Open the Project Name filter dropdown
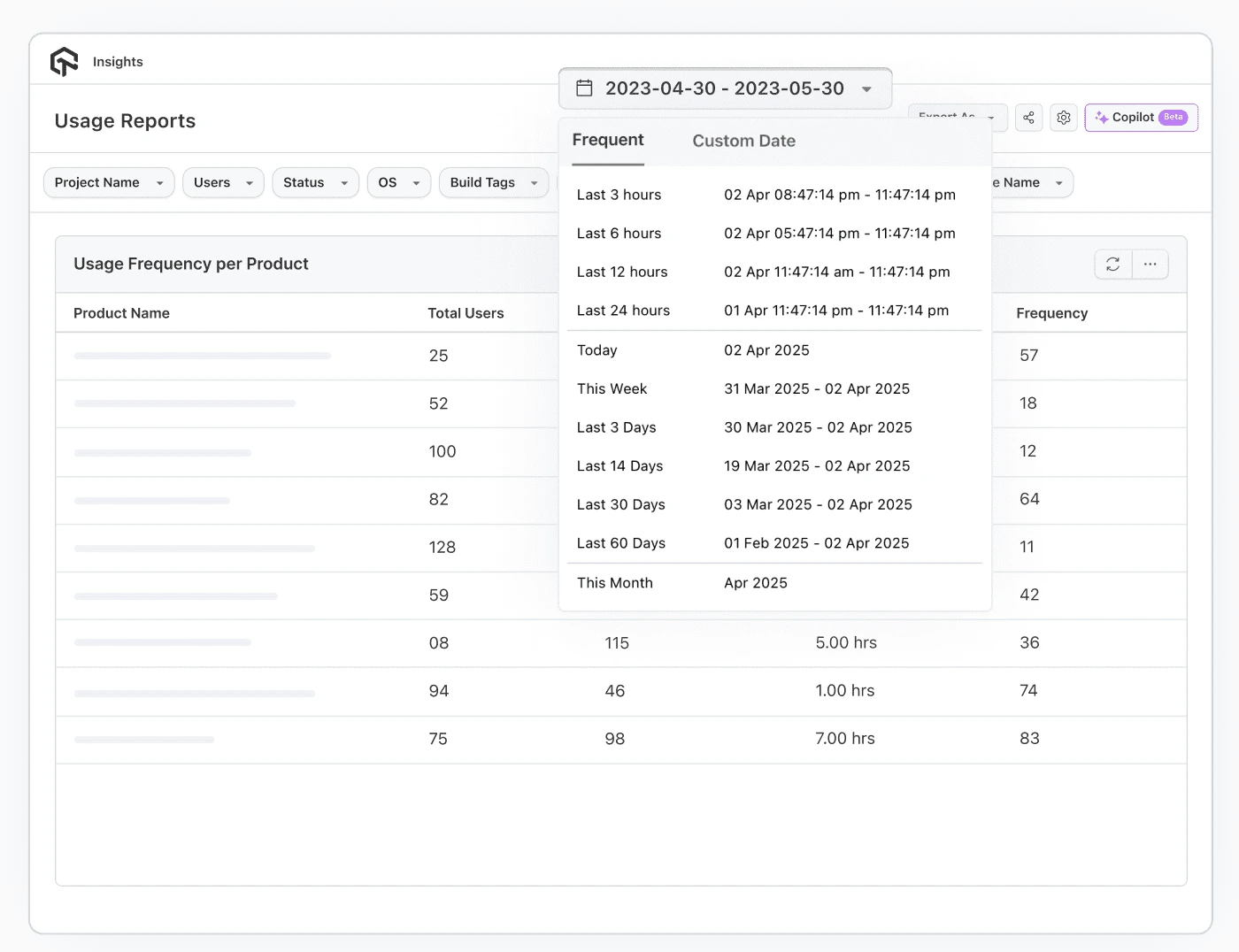Image resolution: width=1239 pixels, height=952 pixels. [x=108, y=182]
